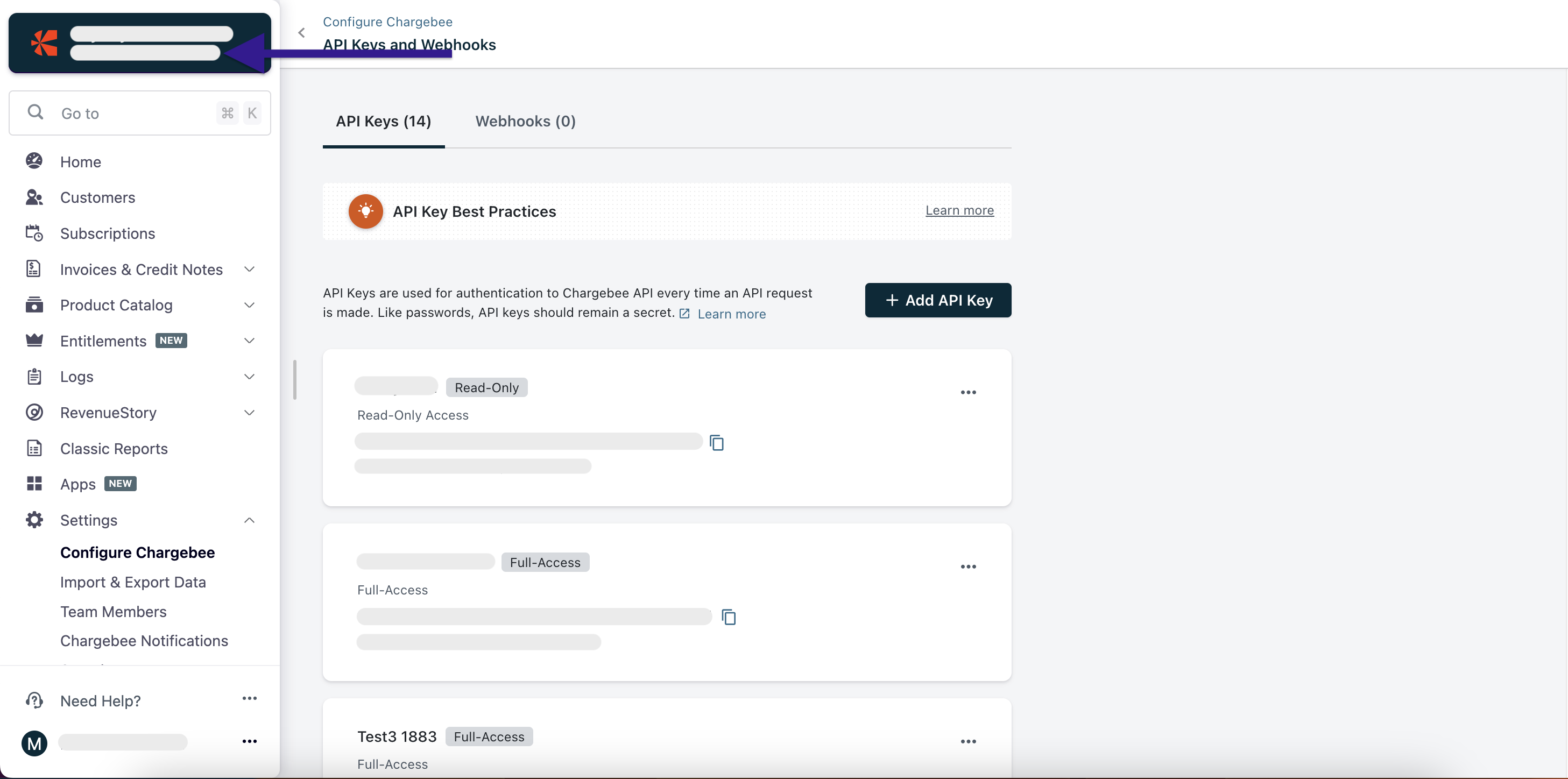Click the Read-Only Access description text
This screenshot has height=779, width=1568.
(x=413, y=415)
